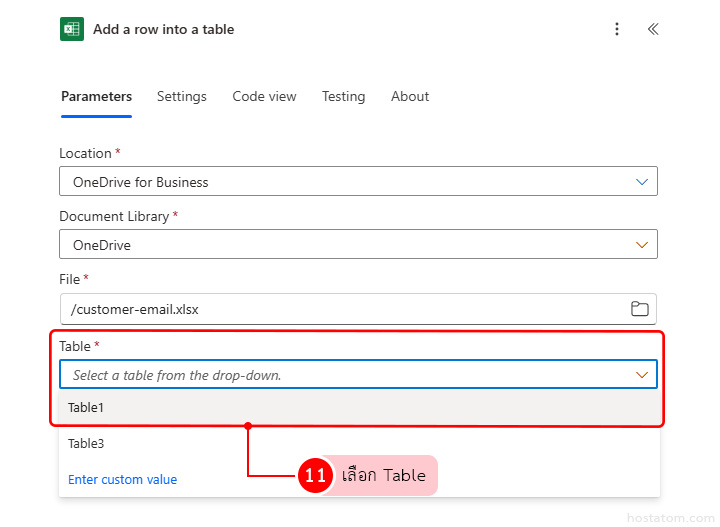Collapse the panel with double-chevron icon
This screenshot has width=720, height=527.
point(653,29)
